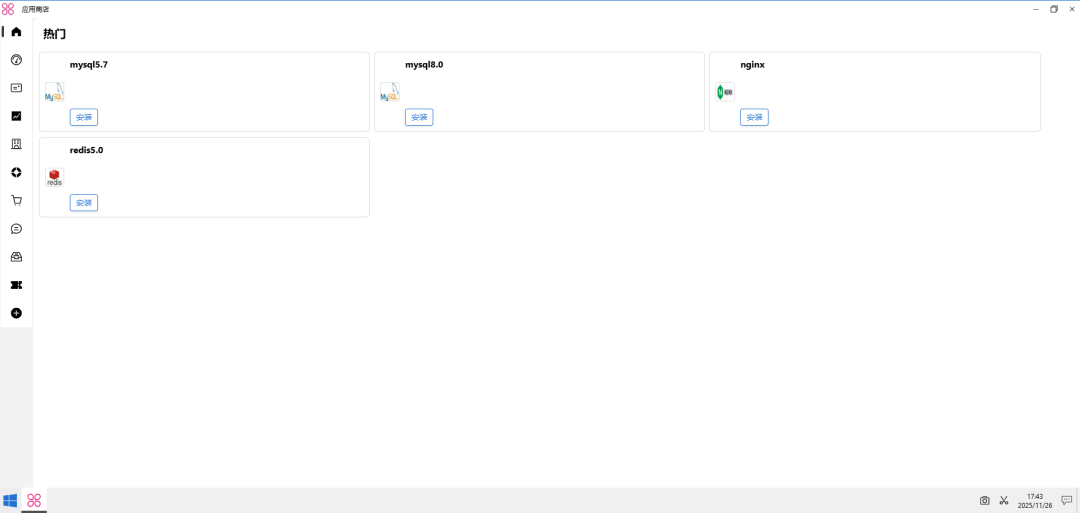The width and height of the screenshot is (1080, 513).
Task: Click the nginx logo thumbnail
Action: click(x=725, y=92)
